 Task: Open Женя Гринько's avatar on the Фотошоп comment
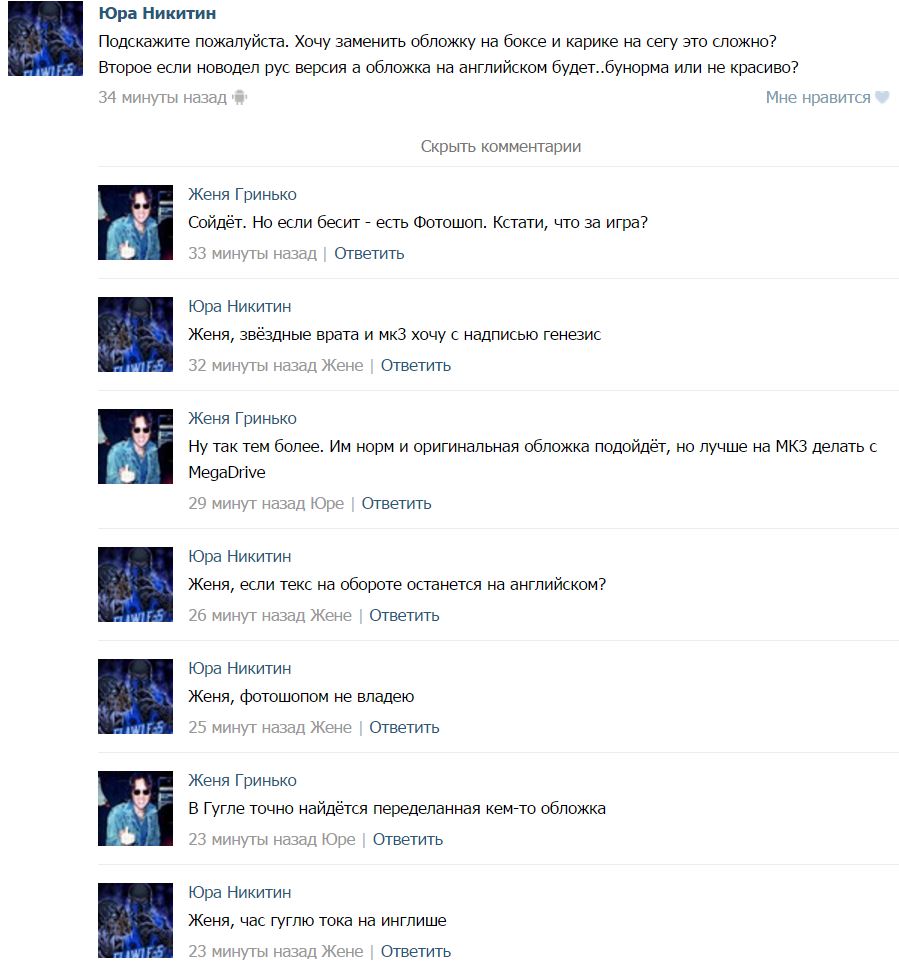click(135, 223)
